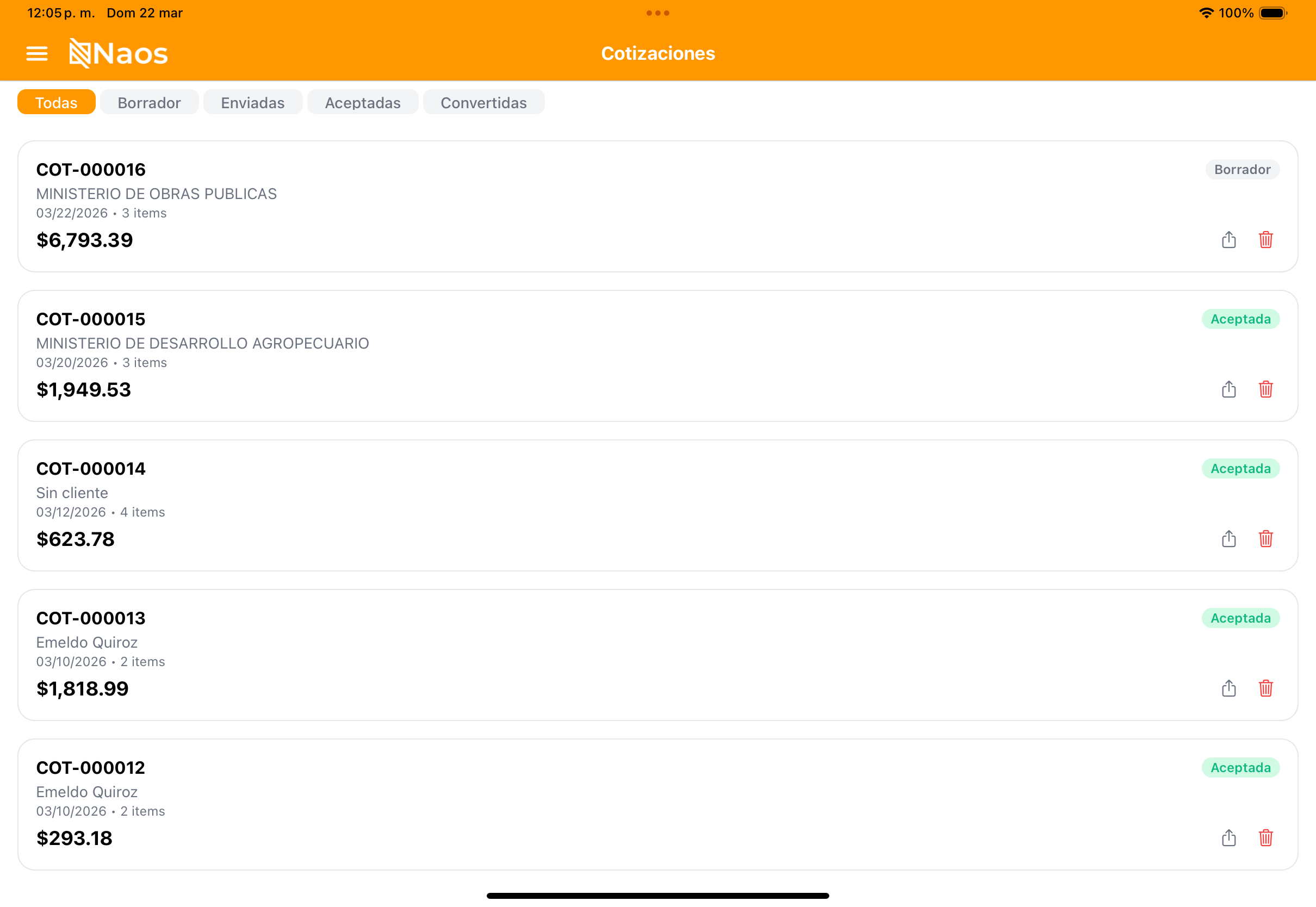1316x907 pixels.
Task: Click date 03/12/2026 • 4 items
Action: tap(101, 512)
